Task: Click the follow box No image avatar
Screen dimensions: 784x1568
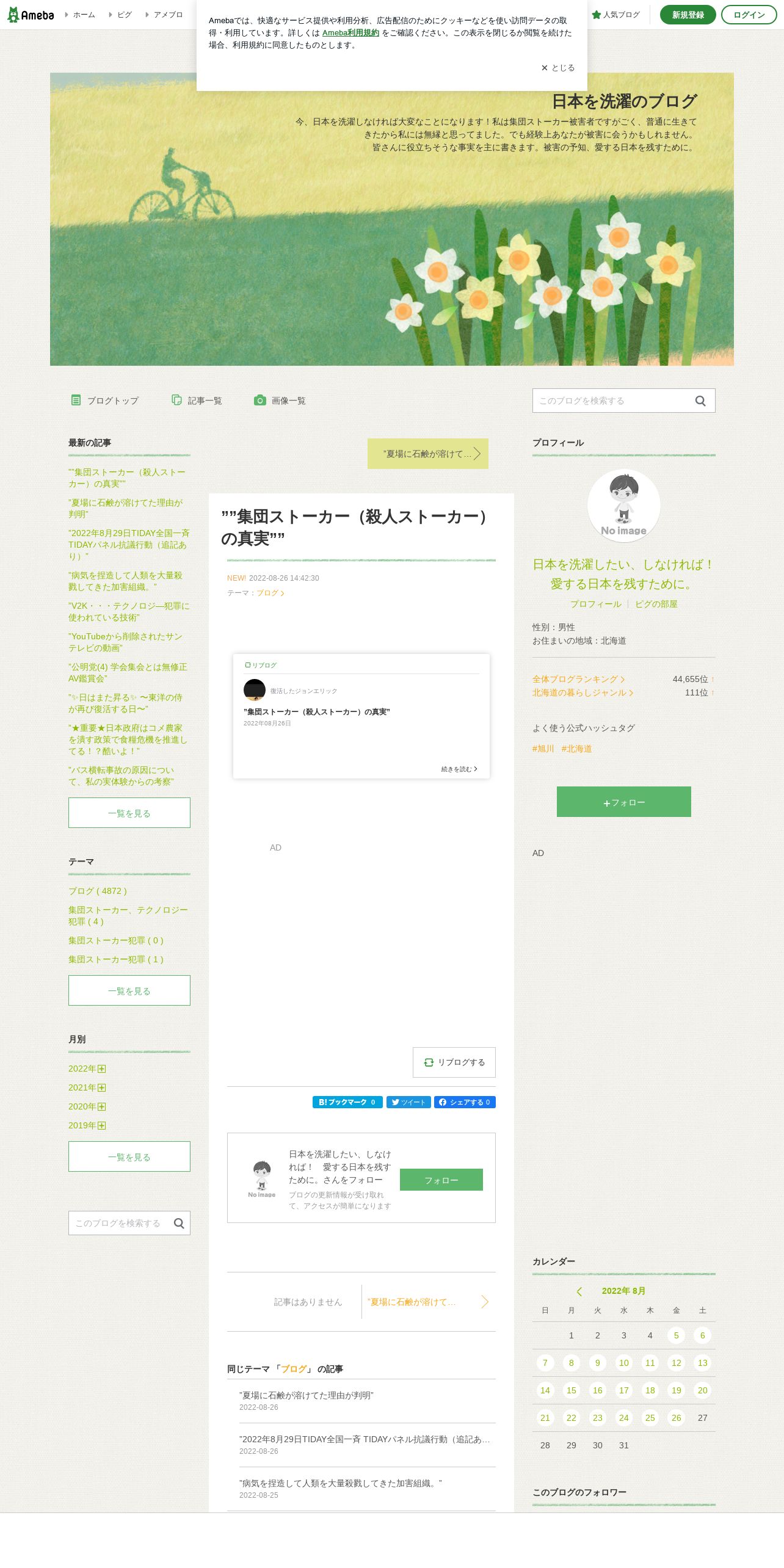Action: tap(262, 1179)
